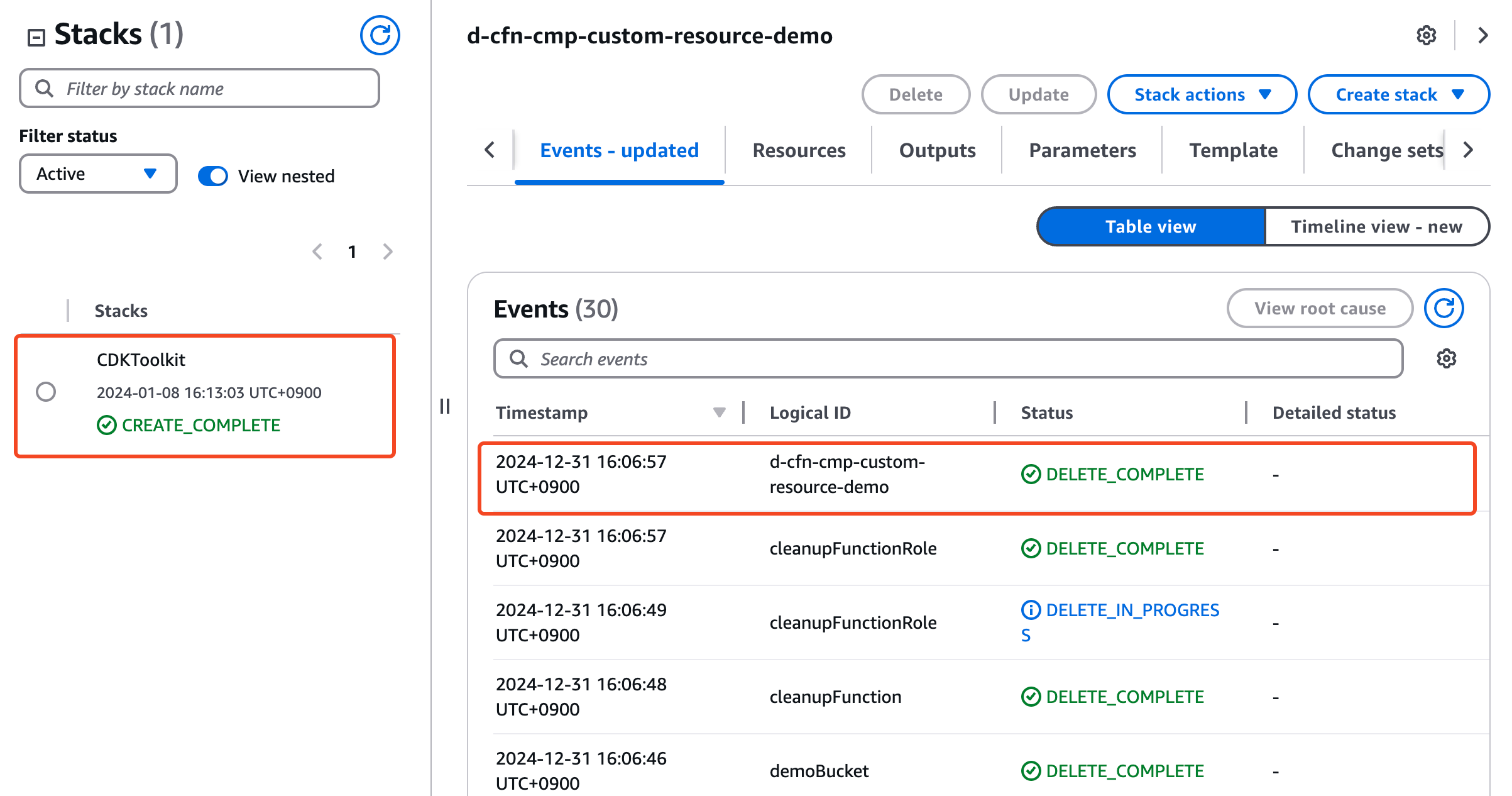Image resolution: width=1512 pixels, height=796 pixels.
Task: Sort events by Timestamp column arrow
Action: click(719, 412)
